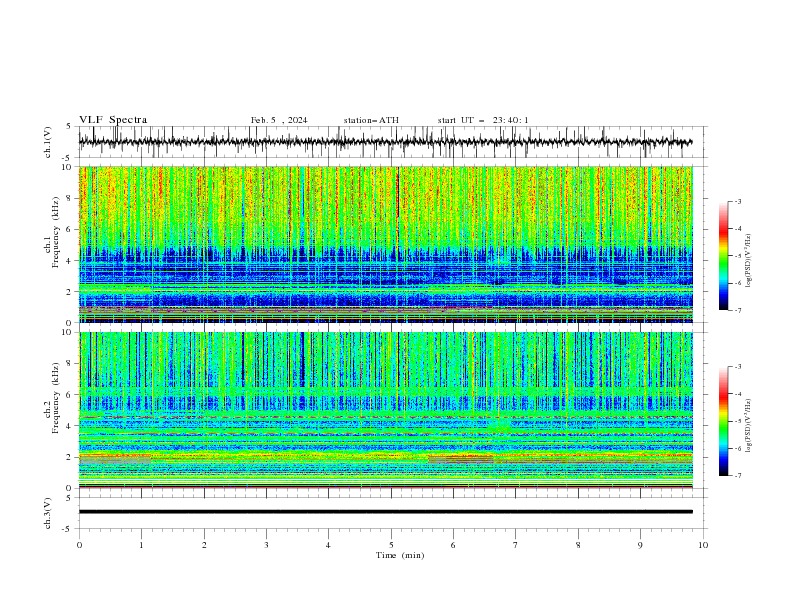792x612 pixels.
Task: Click time axis tick label "5"
Action: tap(391, 545)
